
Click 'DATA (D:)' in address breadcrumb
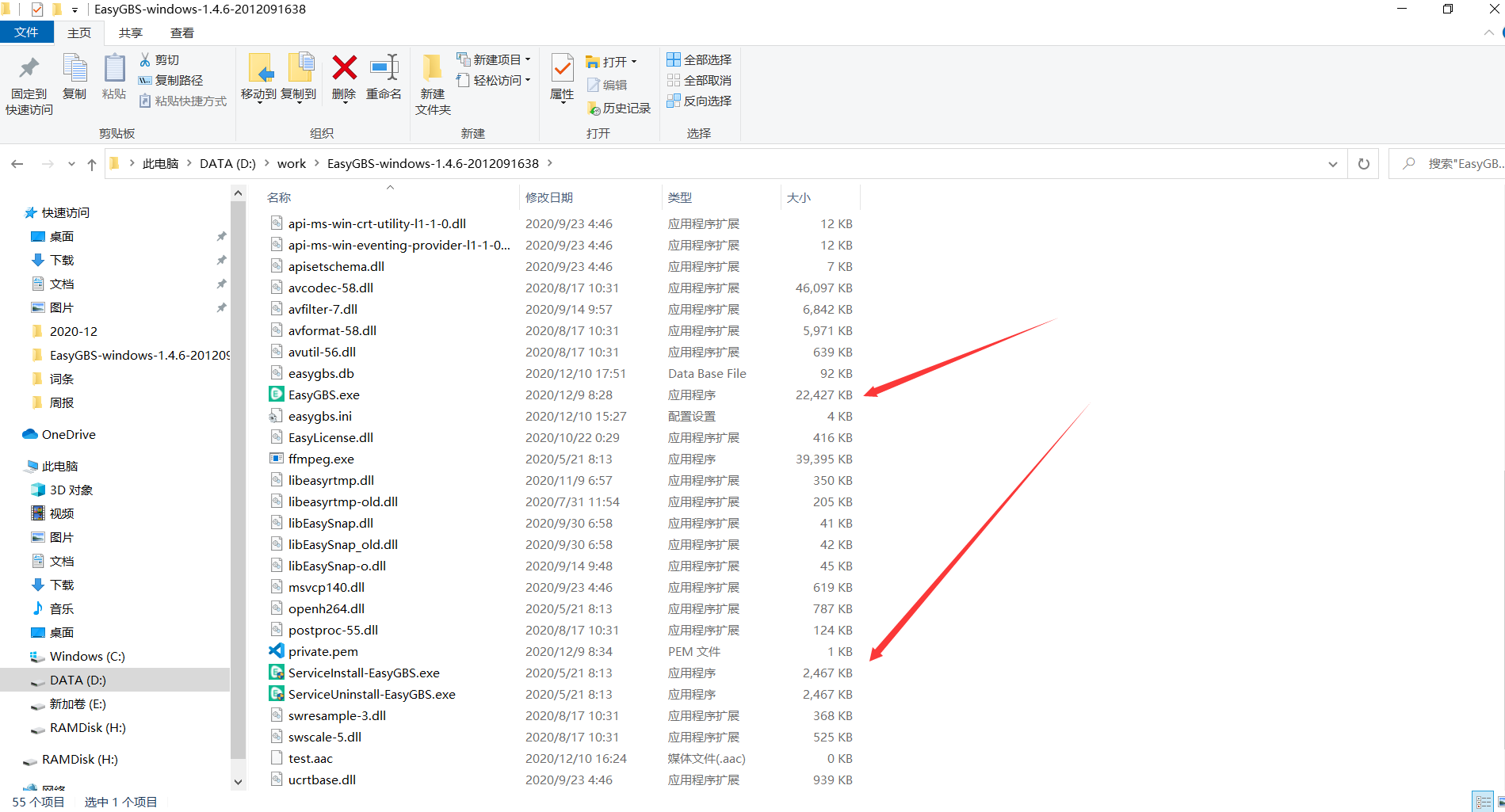(x=227, y=163)
